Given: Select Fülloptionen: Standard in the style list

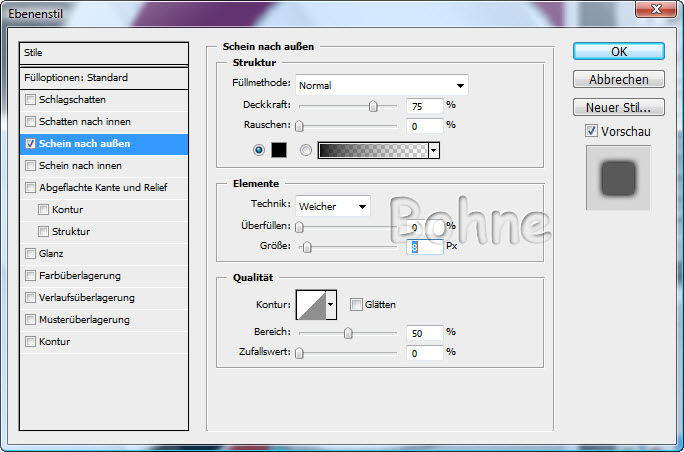Looking at the screenshot, I should point(104,77).
